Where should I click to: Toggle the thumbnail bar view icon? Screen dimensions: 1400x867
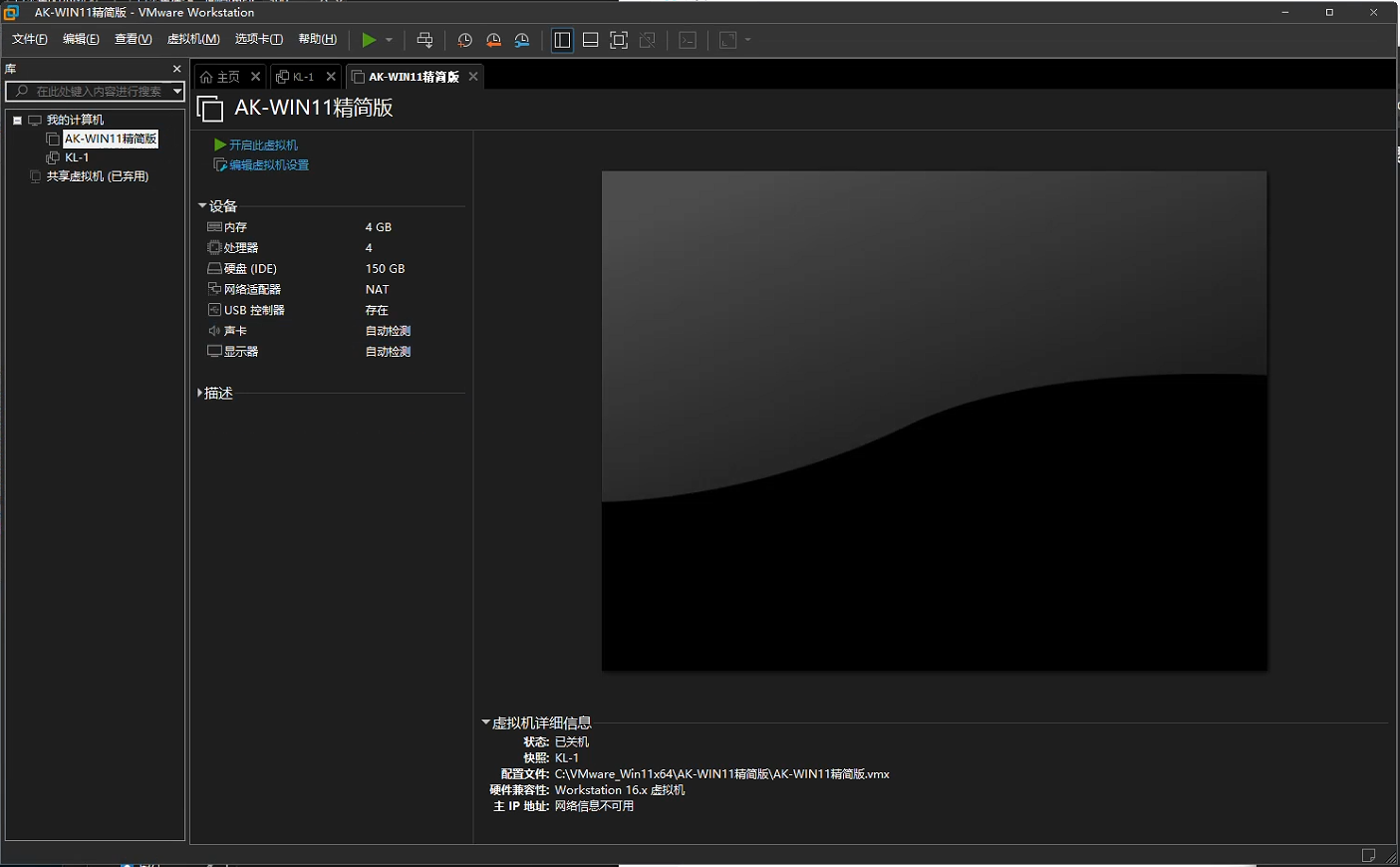coord(591,40)
